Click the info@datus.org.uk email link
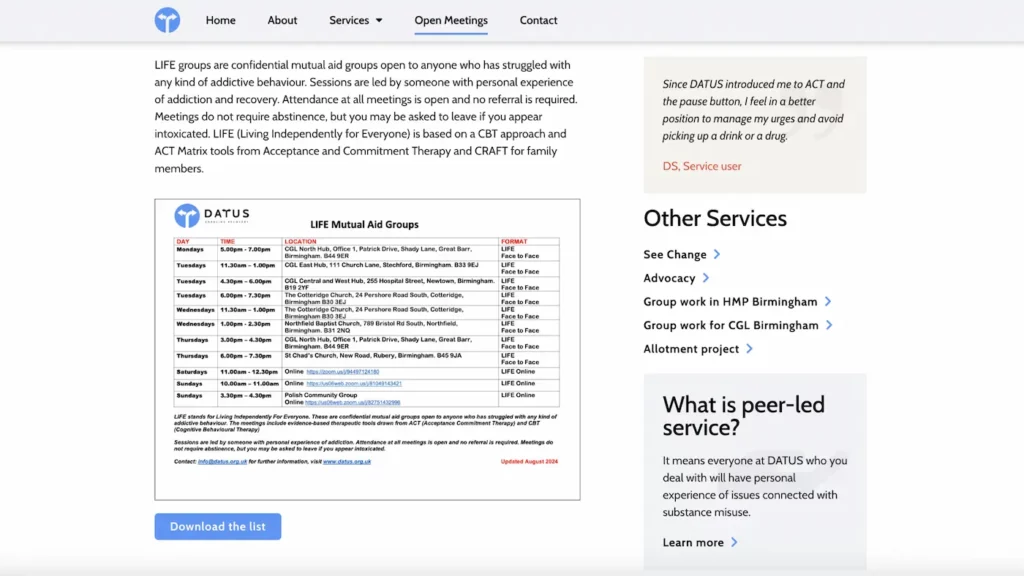 coord(222,462)
